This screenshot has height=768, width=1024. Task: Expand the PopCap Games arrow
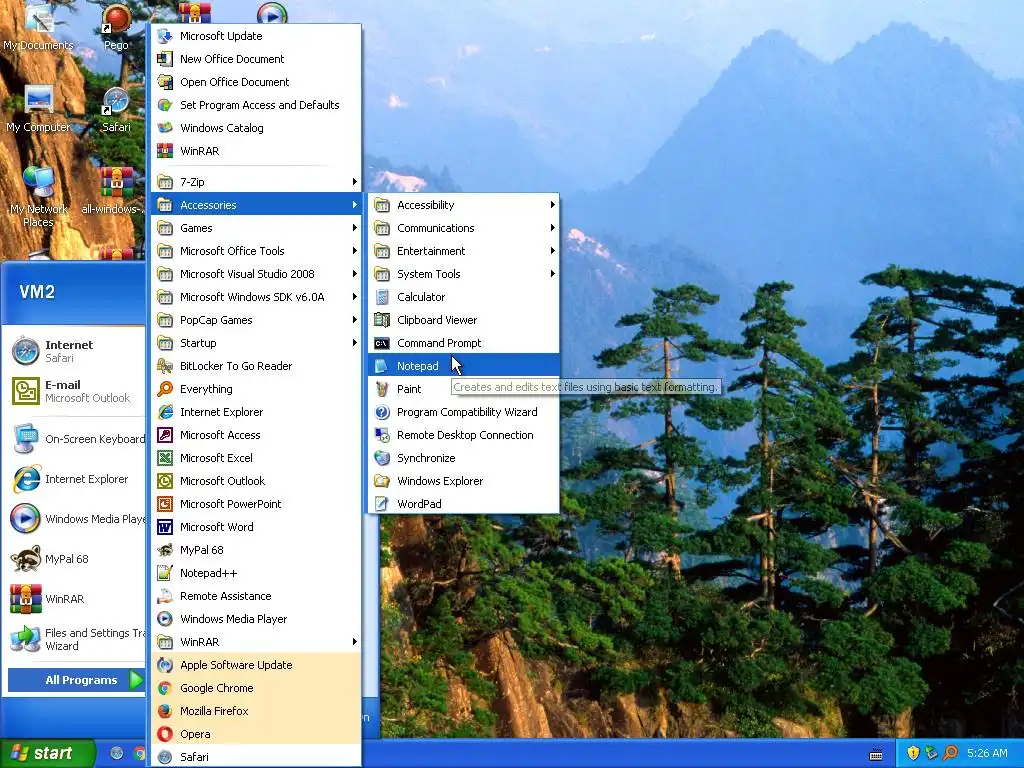tap(355, 320)
